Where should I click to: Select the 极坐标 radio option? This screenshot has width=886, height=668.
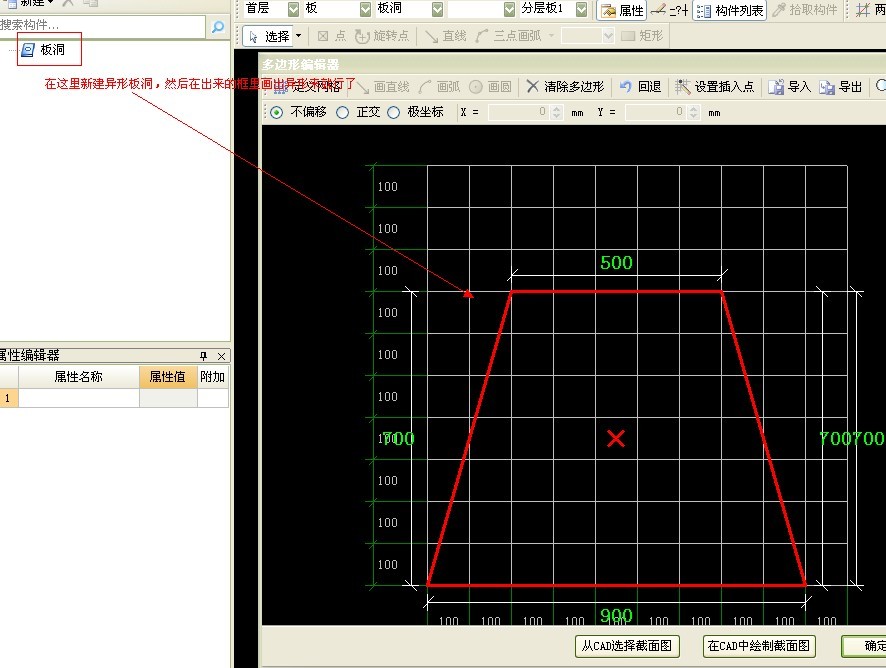point(393,112)
